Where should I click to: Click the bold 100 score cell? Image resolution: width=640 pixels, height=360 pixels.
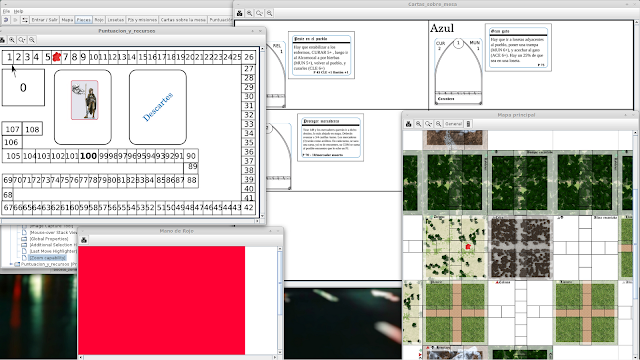(x=88, y=156)
